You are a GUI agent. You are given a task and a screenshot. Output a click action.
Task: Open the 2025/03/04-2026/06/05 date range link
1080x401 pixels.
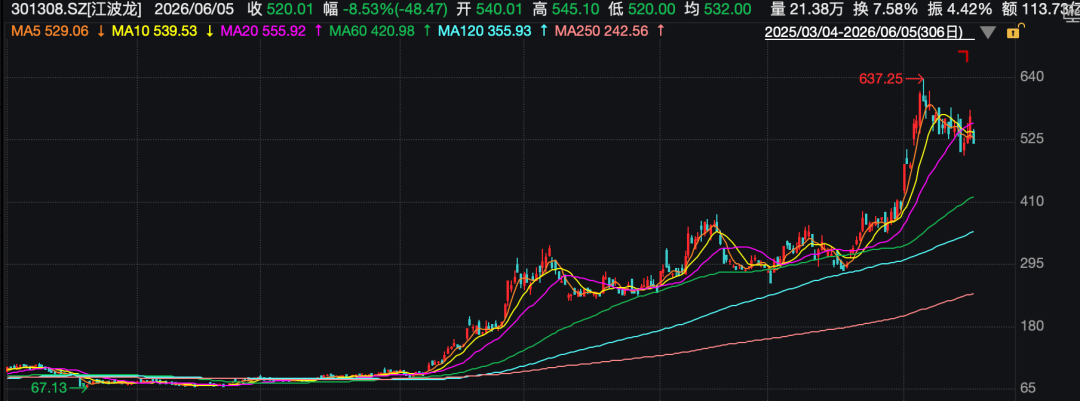coord(870,32)
